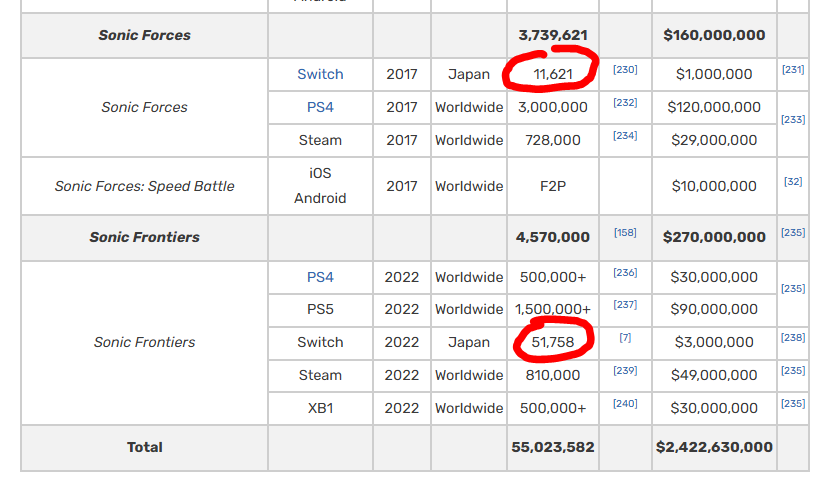817x478 pixels.
Task: Click the $90,000,000 revenue cell
Action: click(x=714, y=309)
